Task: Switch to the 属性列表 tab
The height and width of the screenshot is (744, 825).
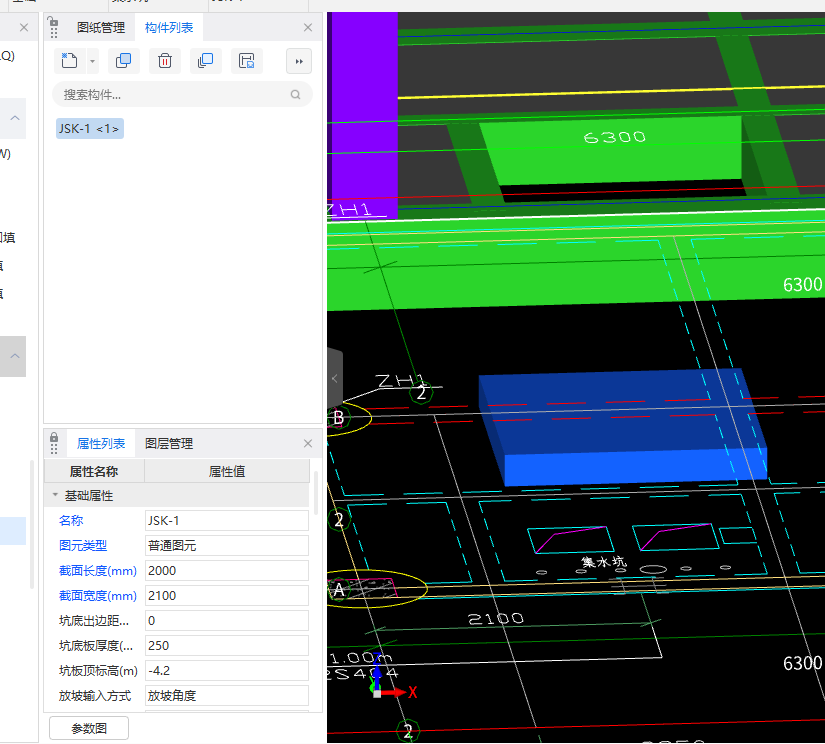Action: 101,444
